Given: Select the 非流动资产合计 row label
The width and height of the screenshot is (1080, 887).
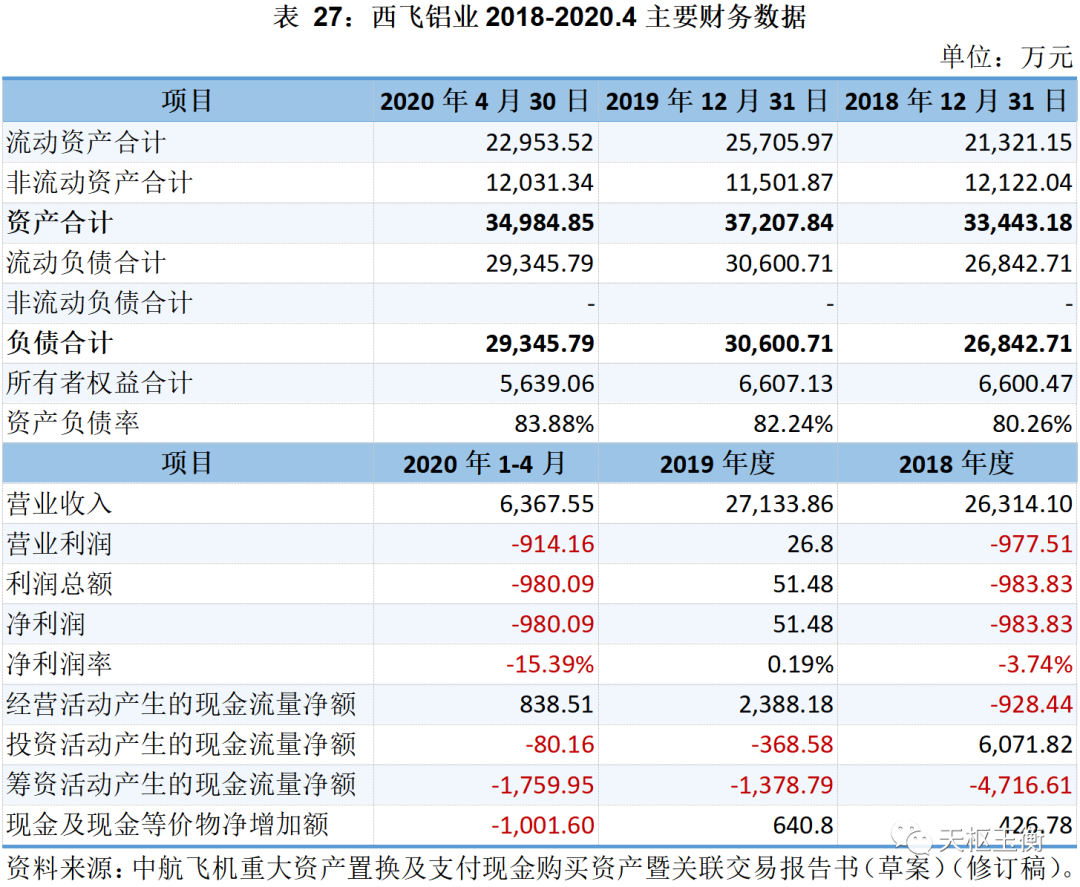Looking at the screenshot, I should click(x=99, y=183).
